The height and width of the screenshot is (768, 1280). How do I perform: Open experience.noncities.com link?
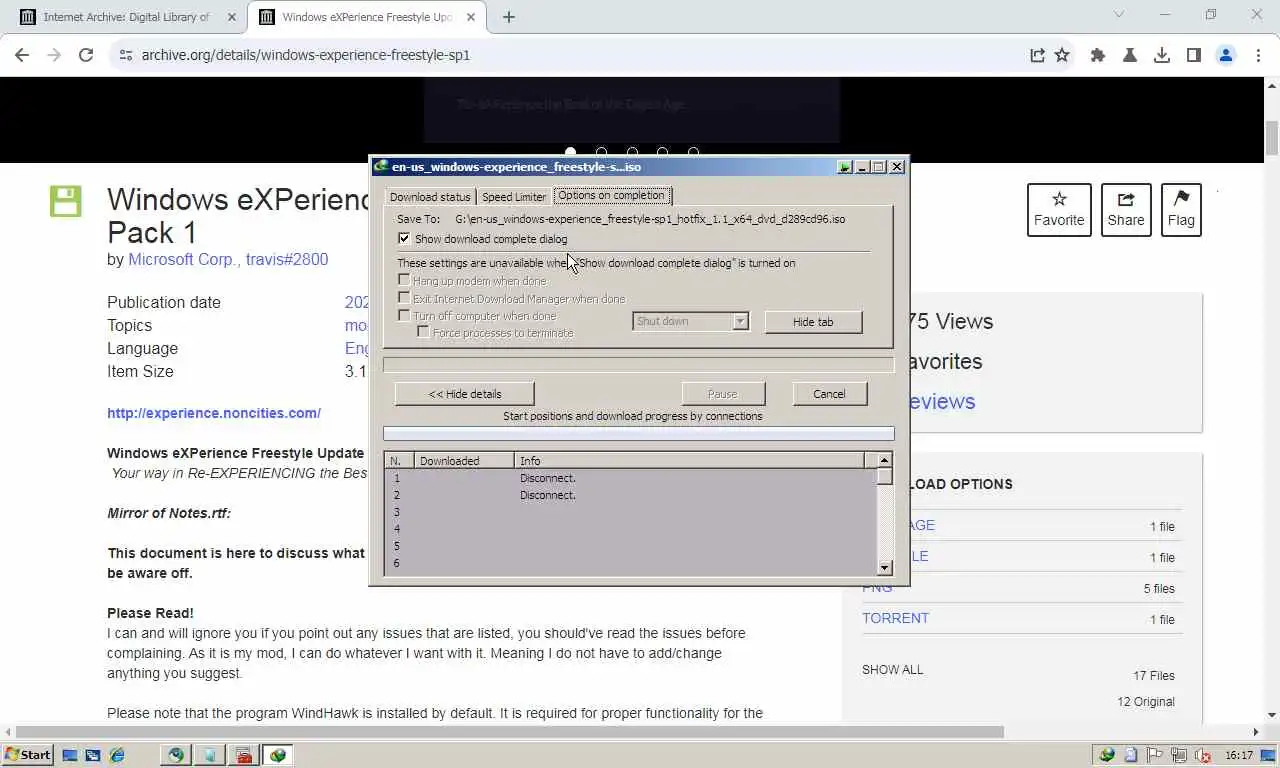tap(214, 413)
